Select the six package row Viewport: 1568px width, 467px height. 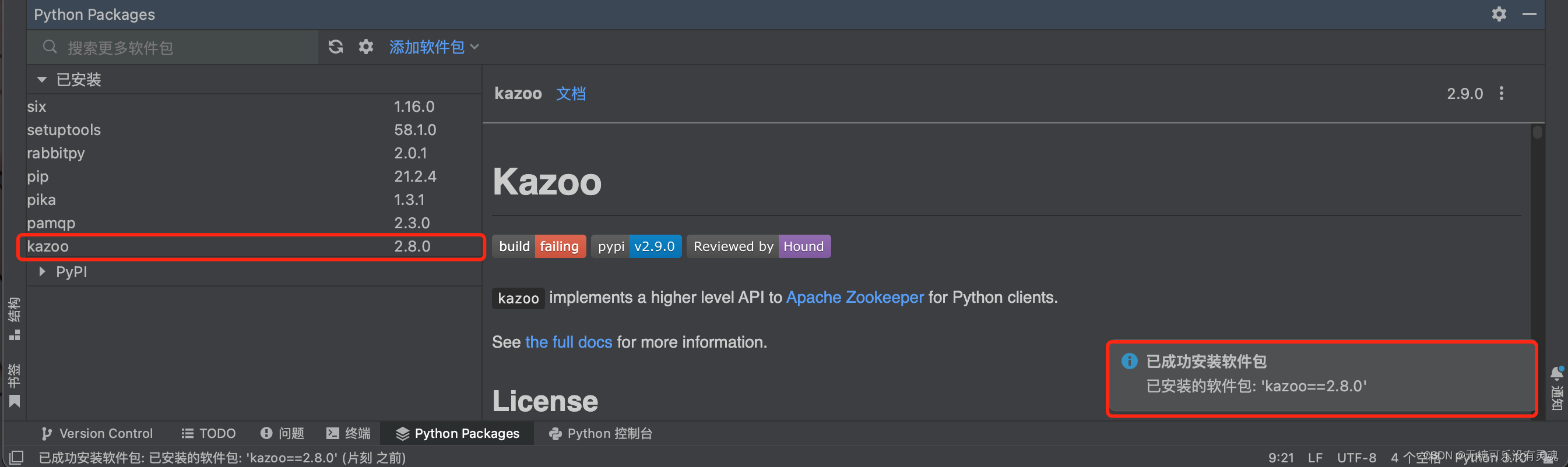click(253, 107)
